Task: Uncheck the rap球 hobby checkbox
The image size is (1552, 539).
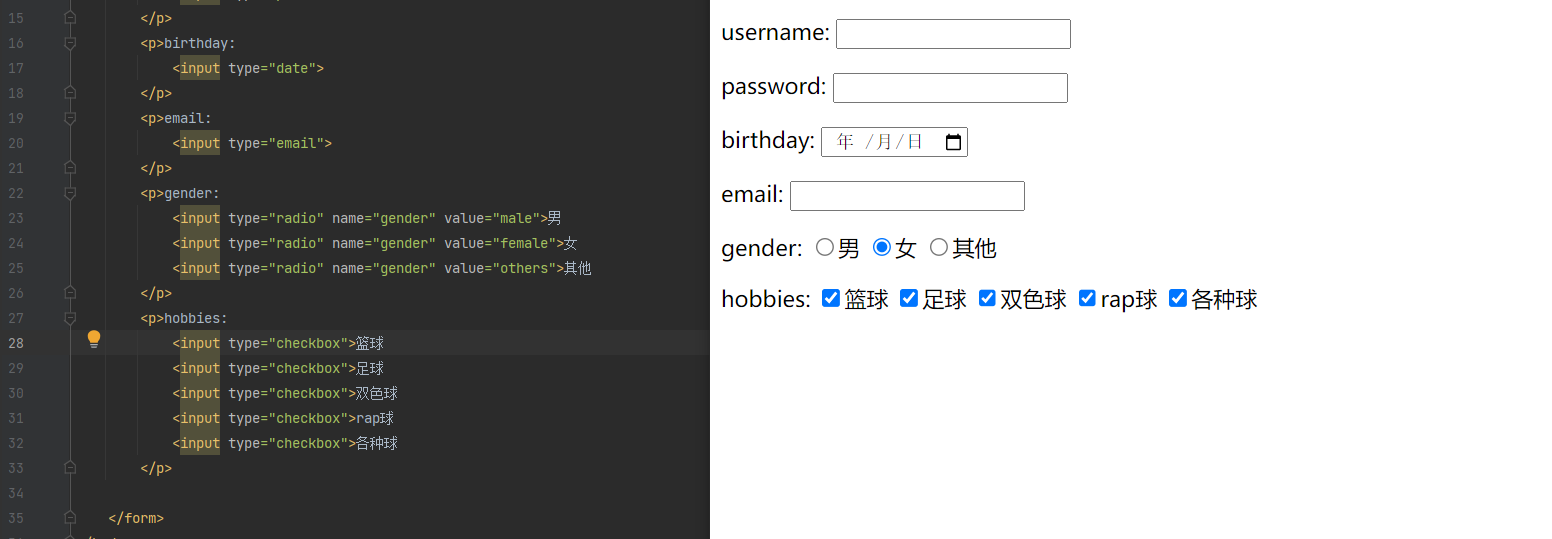Action: coord(1087,298)
